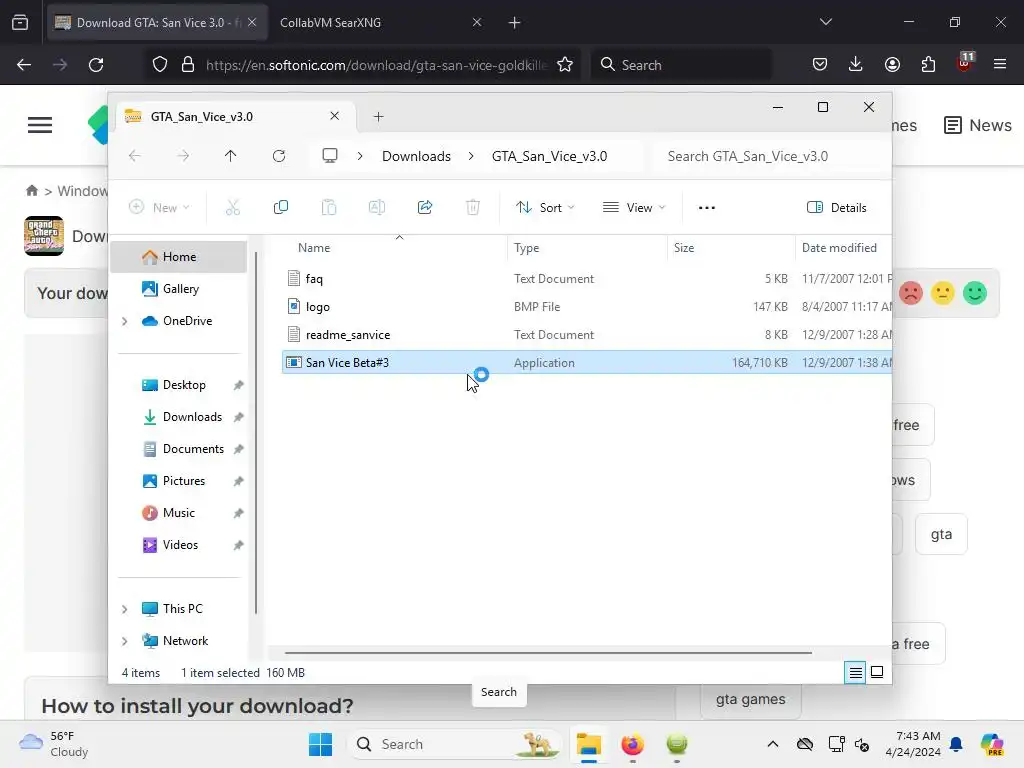Add a new File Explorer tab
The image size is (1024, 768).
coord(379,117)
